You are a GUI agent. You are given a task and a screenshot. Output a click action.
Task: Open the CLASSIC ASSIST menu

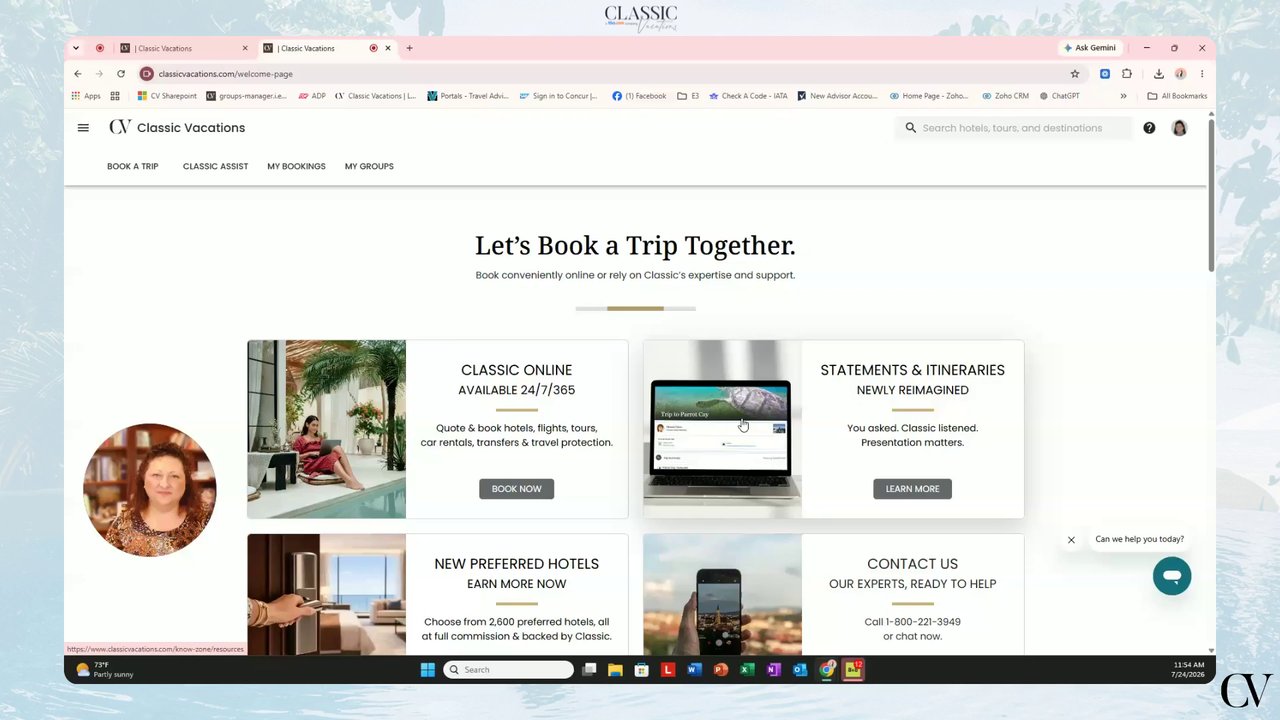(x=215, y=166)
